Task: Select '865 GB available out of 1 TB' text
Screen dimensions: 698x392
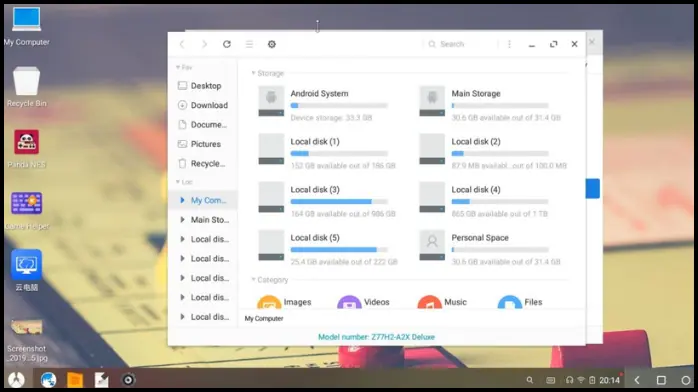Action: tap(499, 214)
